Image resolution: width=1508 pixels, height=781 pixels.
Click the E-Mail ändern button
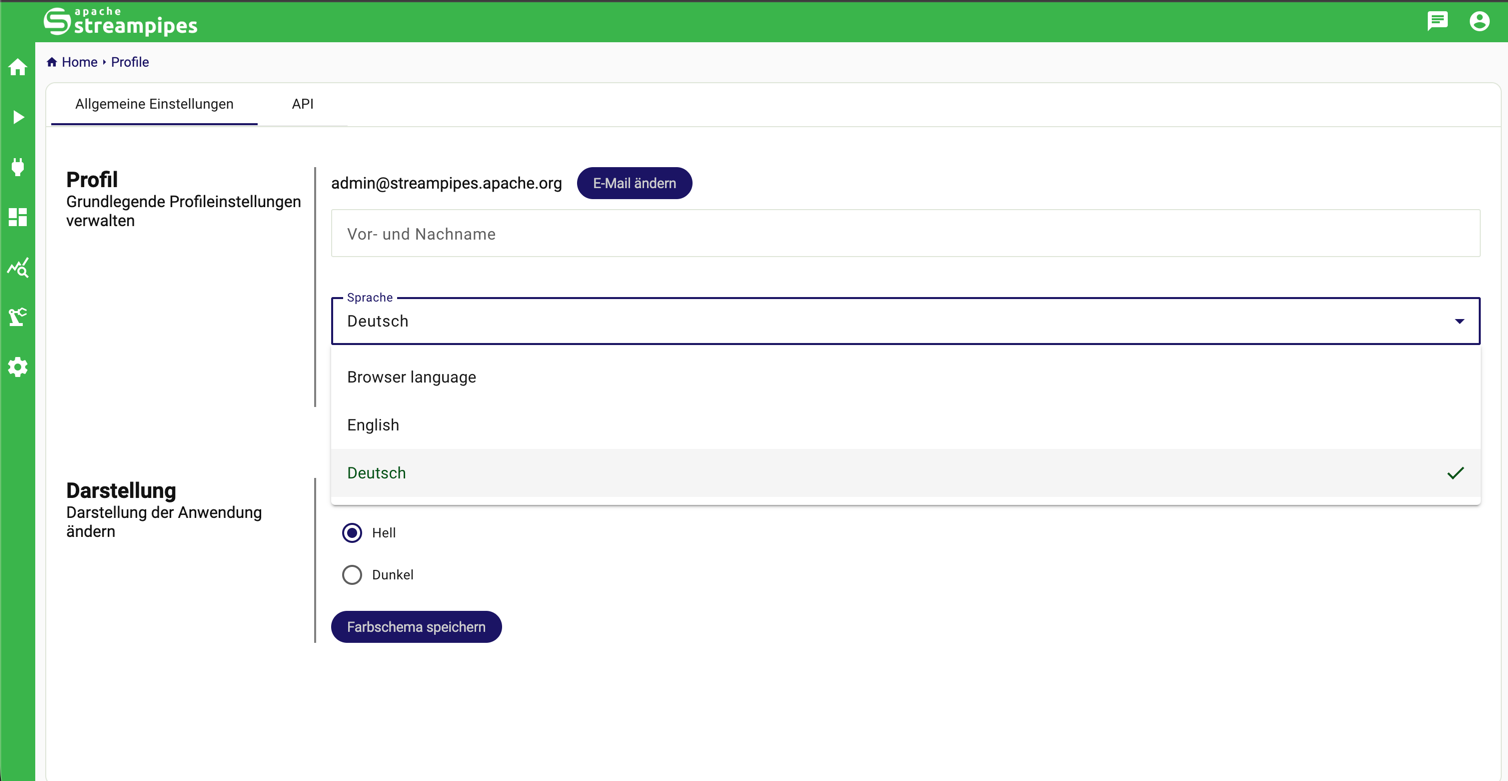point(634,183)
